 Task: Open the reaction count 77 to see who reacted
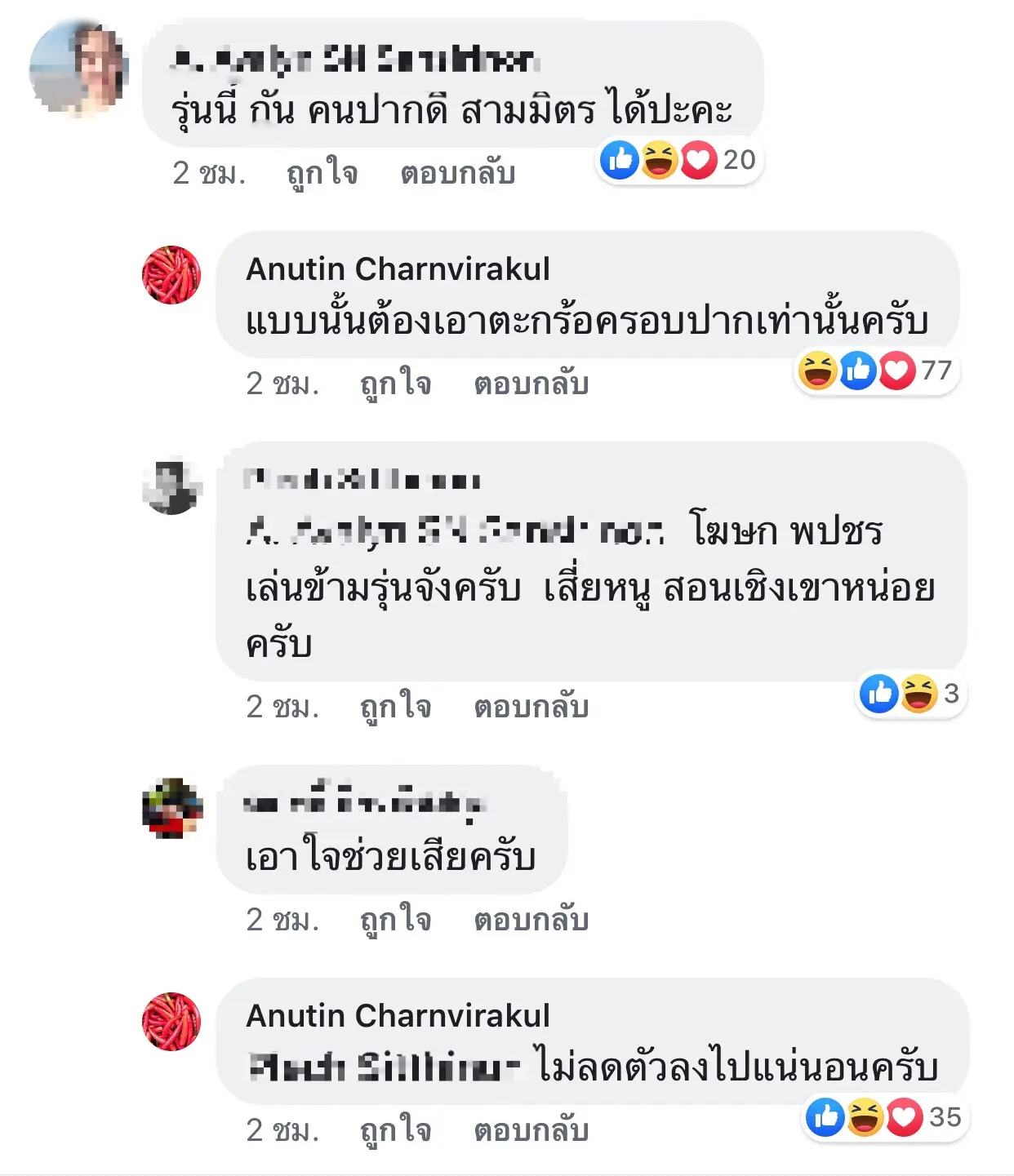[x=936, y=371]
